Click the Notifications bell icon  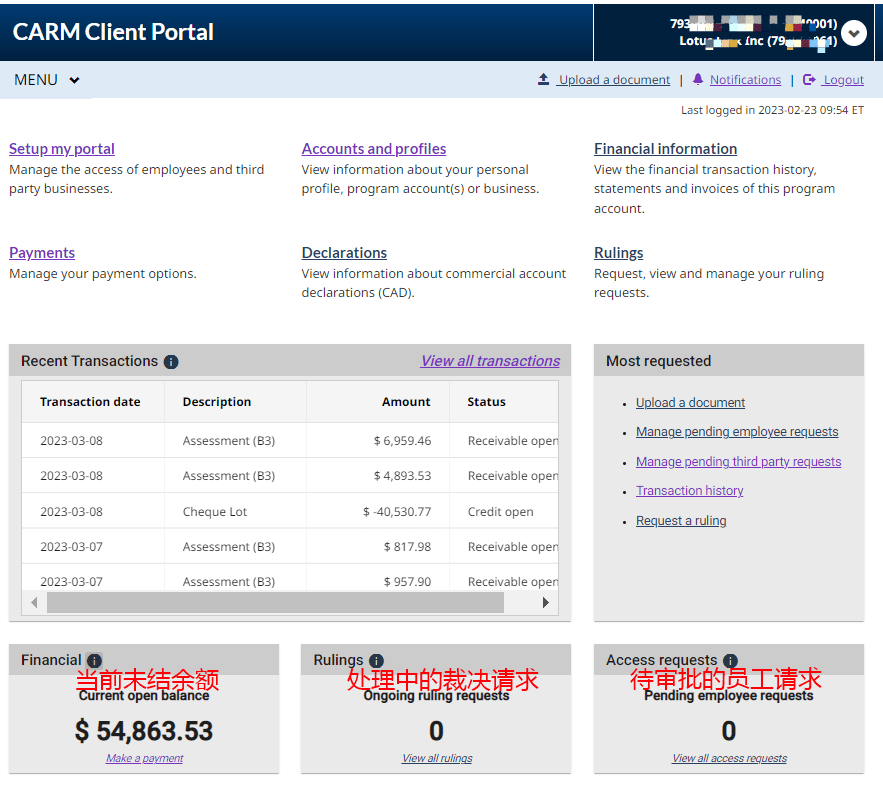pyautogui.click(x=697, y=80)
